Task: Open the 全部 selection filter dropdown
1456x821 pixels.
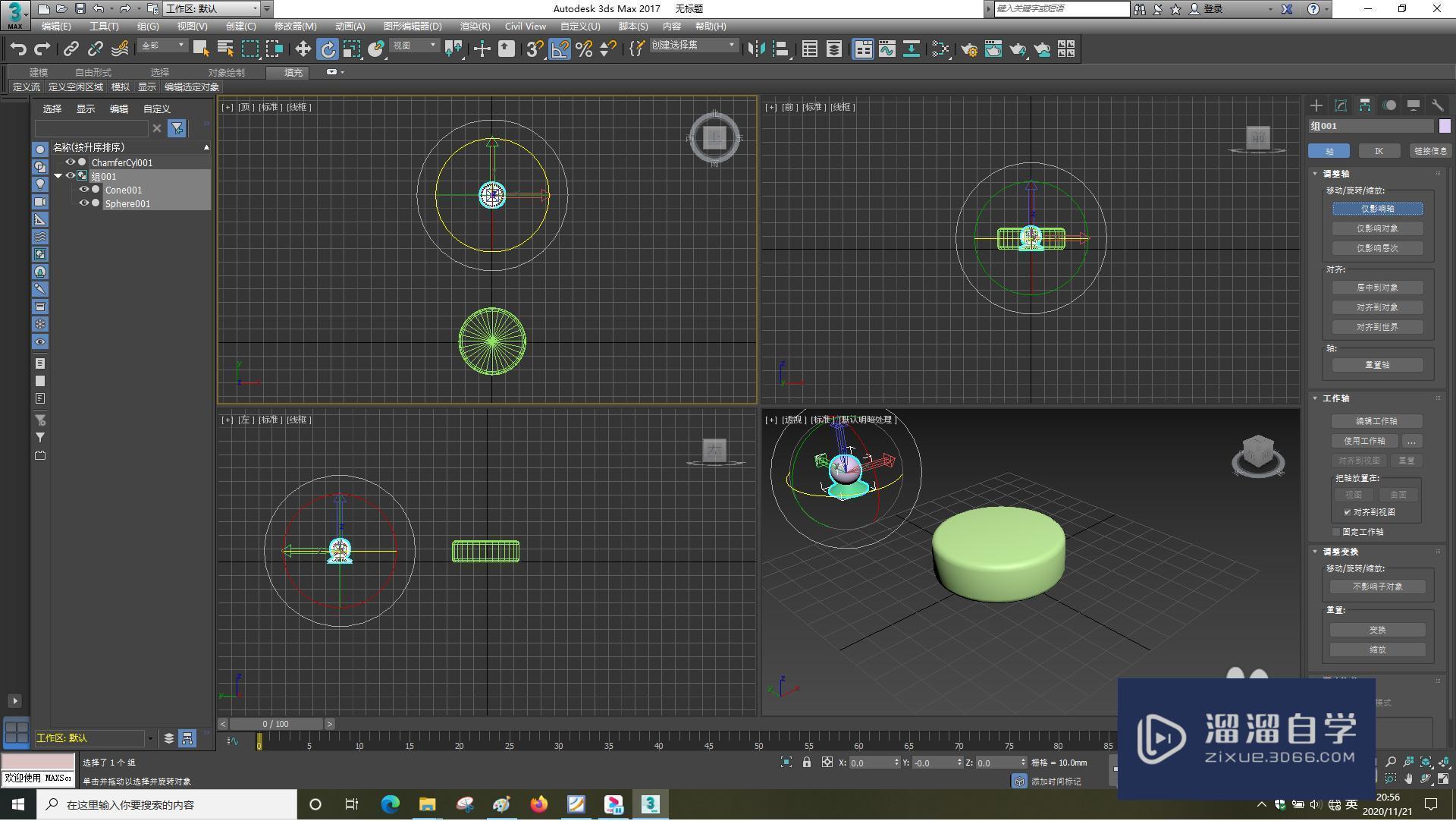Action: 163,46
